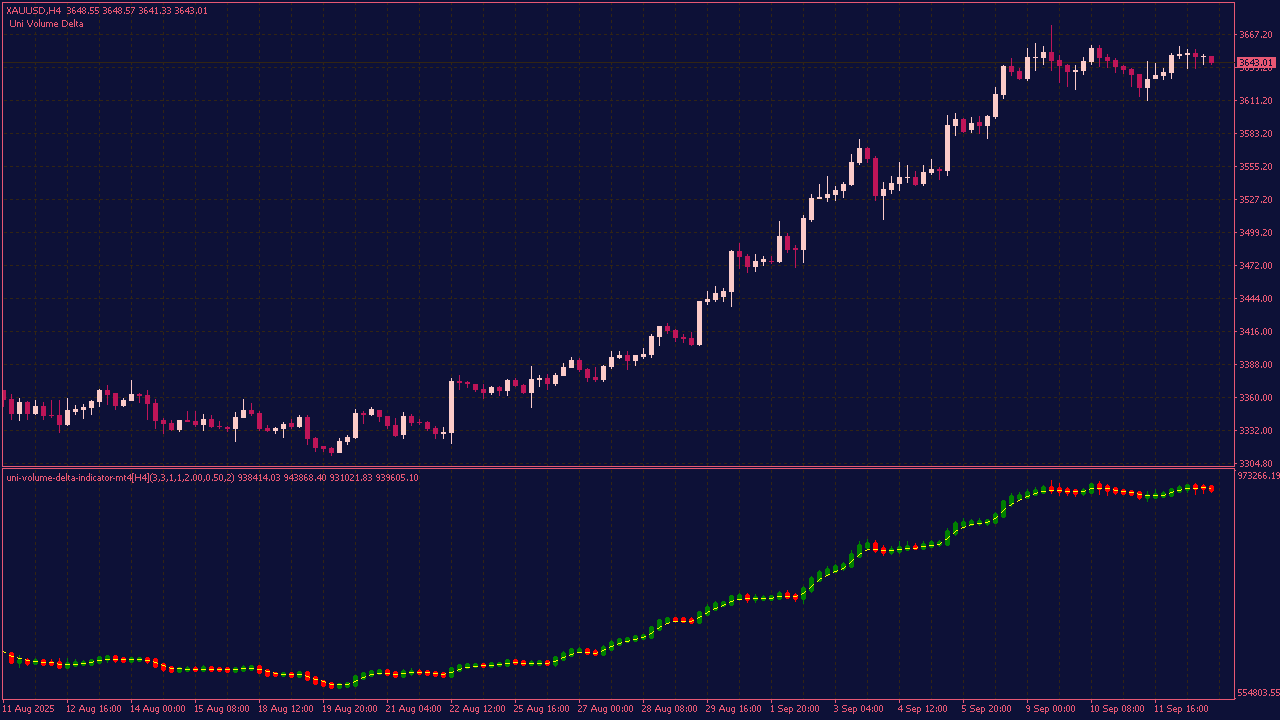Click the XAUUSD,H4 chart title text
Screen dimensions: 1280x720
[x=33, y=11]
